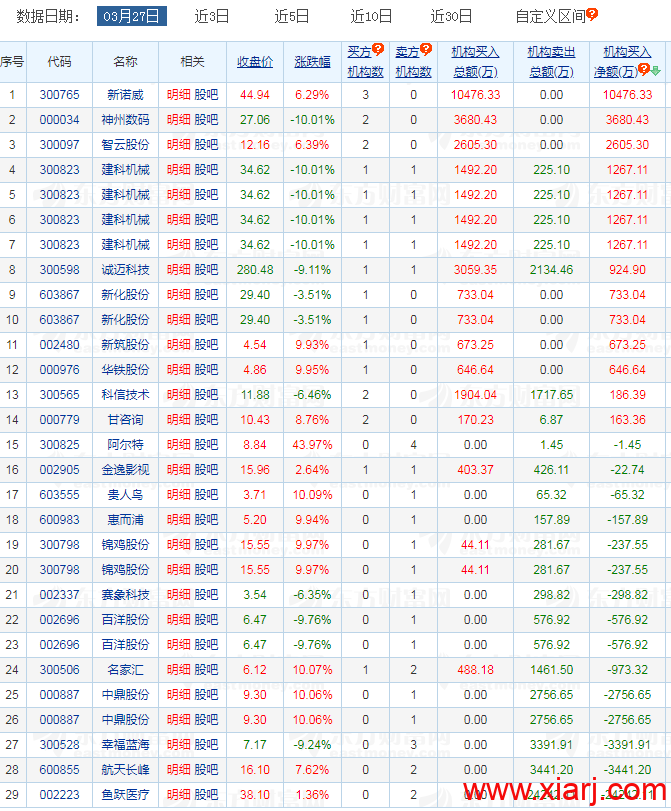Screen dimensions: 671x811
Task: Open stock name 幸福蓝海
Action: pyautogui.click(x=125, y=745)
